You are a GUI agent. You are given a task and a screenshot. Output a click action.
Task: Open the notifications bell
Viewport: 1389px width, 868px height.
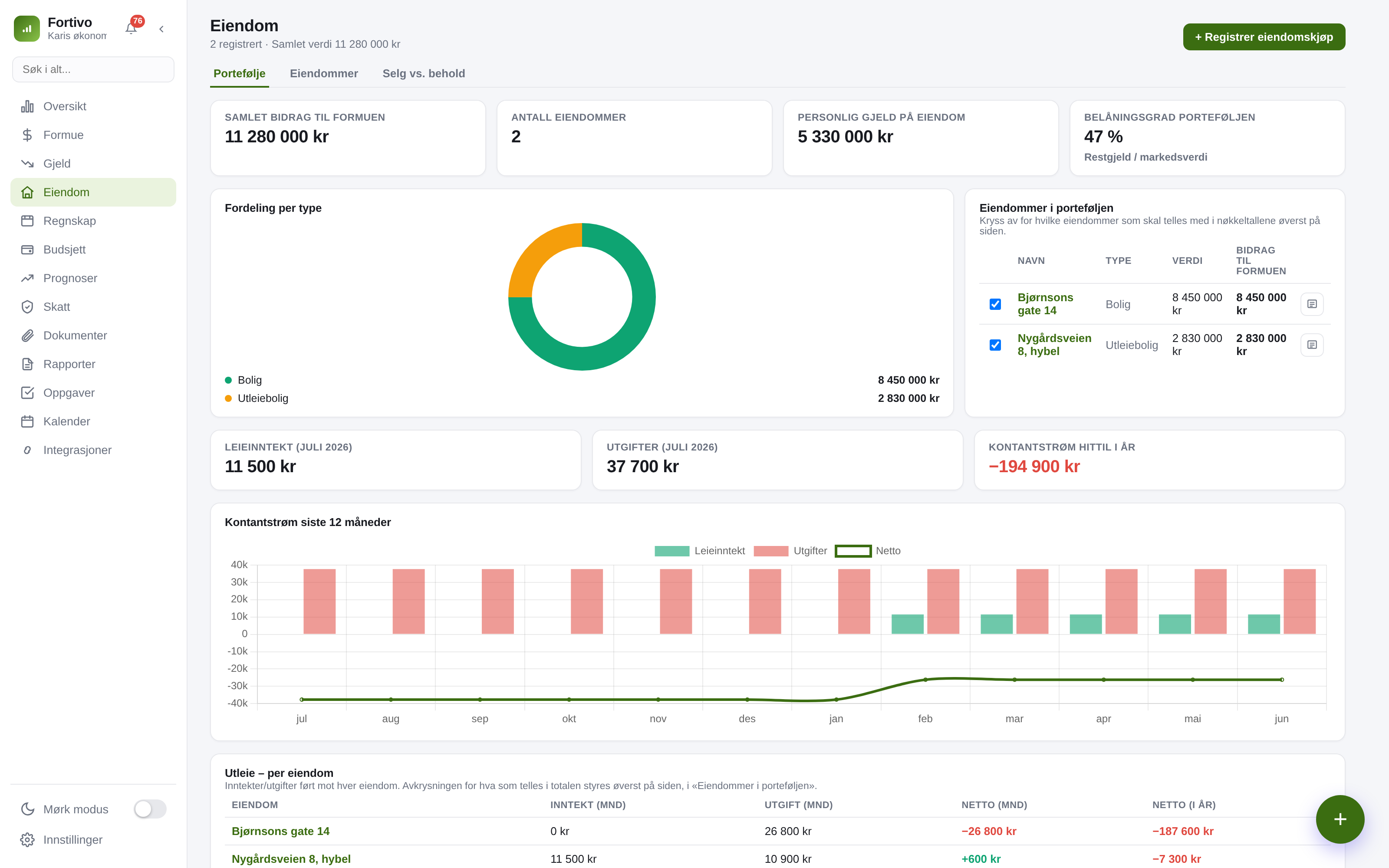[131, 29]
